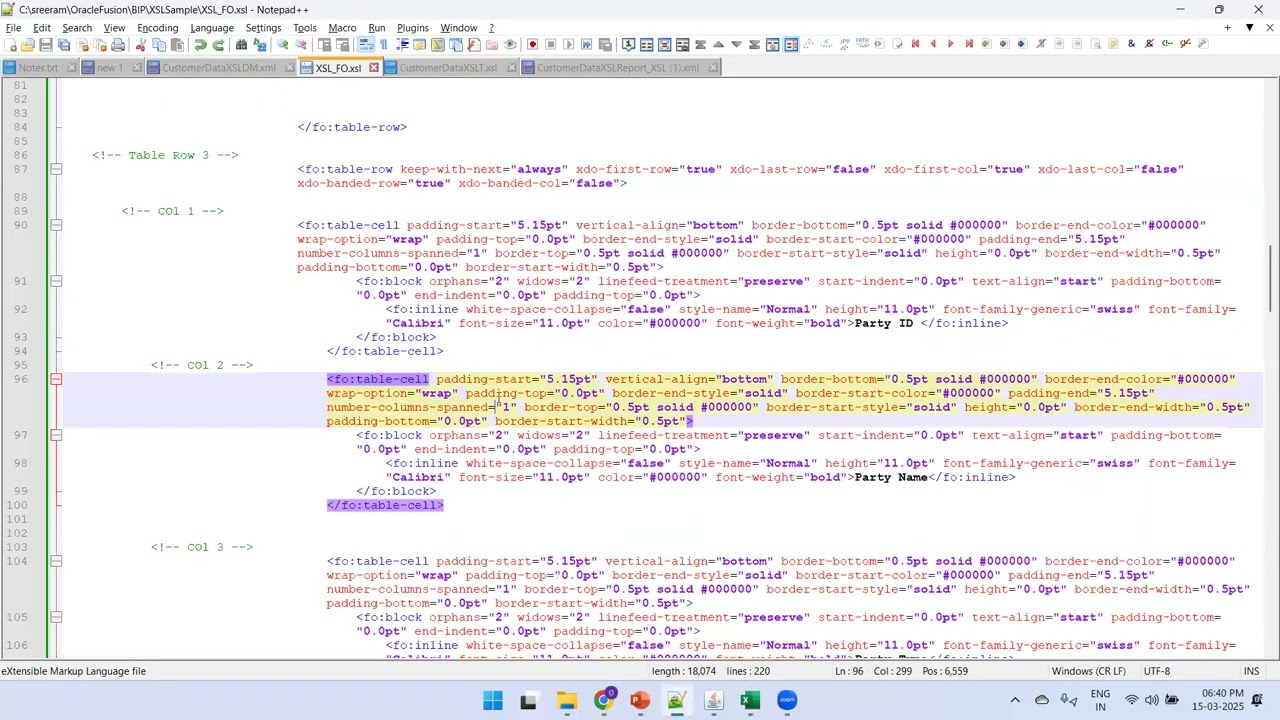
Task: Click the Play macro toolbar icon
Action: (568, 44)
